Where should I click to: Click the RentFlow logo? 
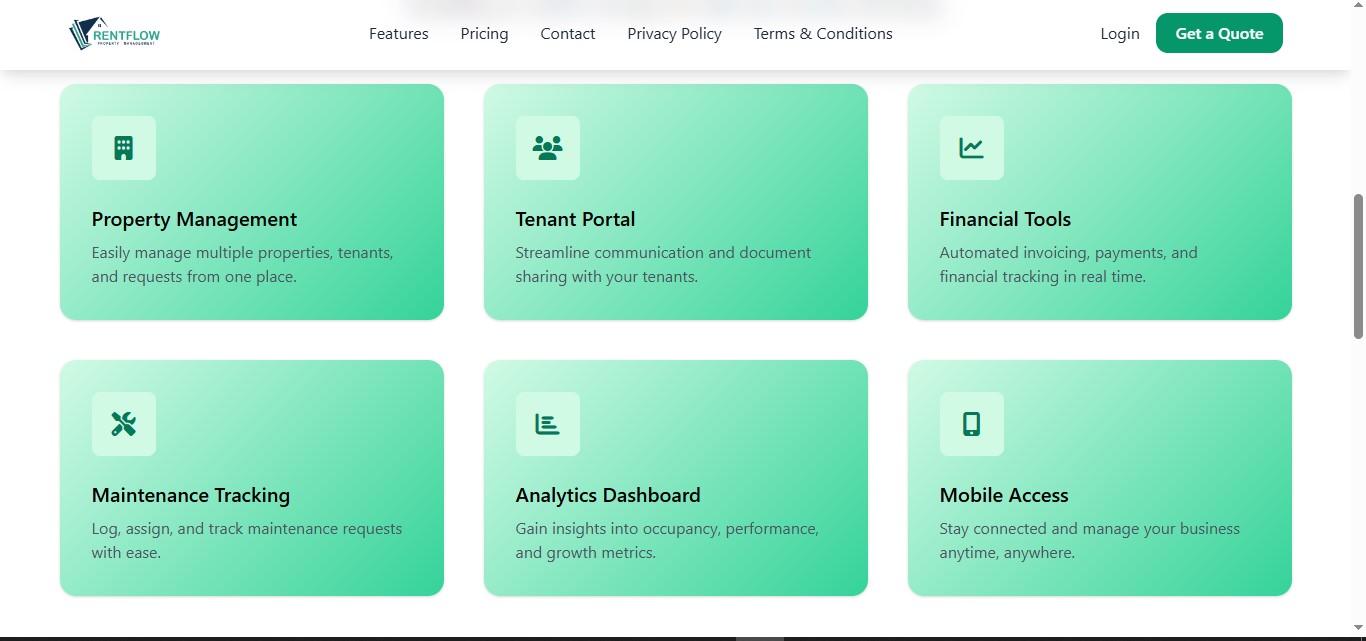[x=113, y=33]
